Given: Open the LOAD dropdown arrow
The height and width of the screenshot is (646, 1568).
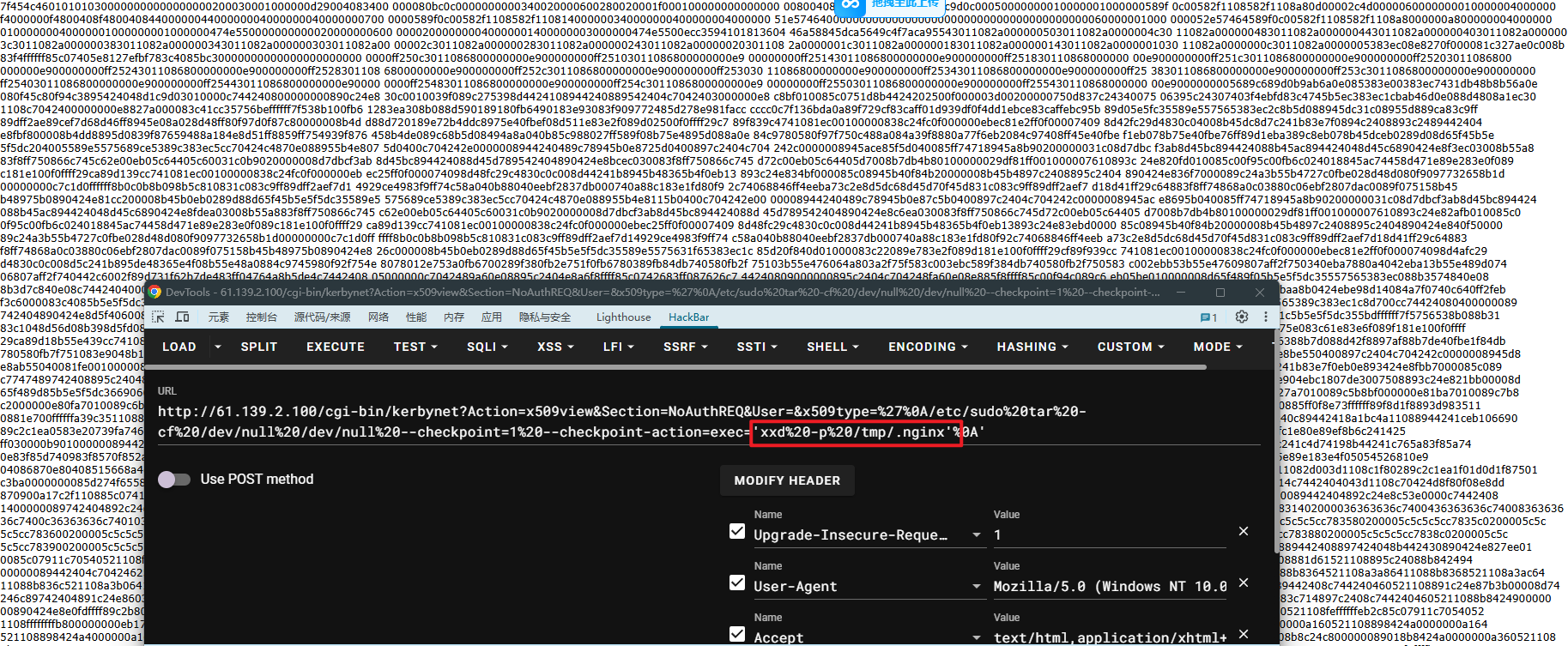Looking at the screenshot, I should click(218, 347).
